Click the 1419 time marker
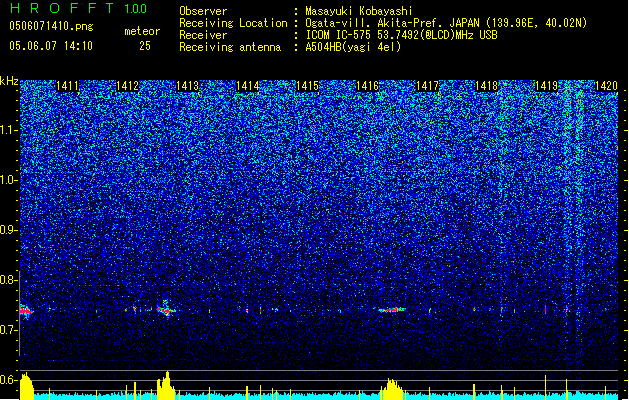 [546, 86]
